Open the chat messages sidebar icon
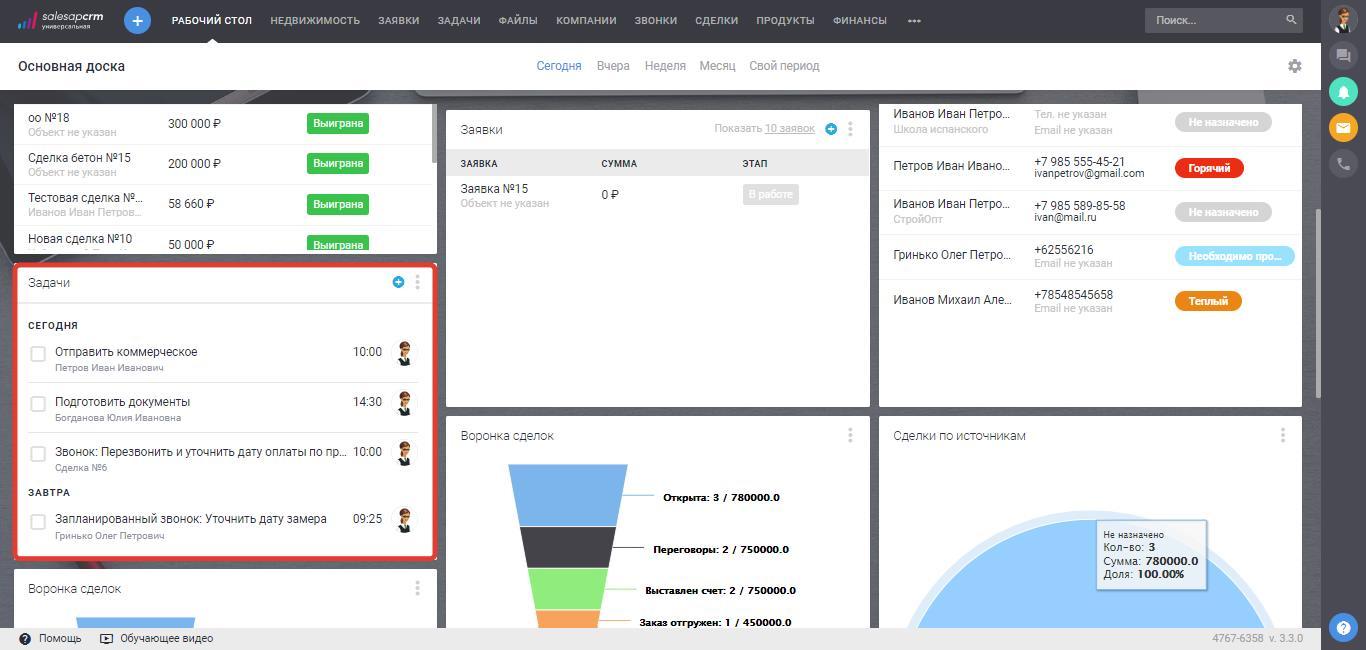 coord(1343,56)
